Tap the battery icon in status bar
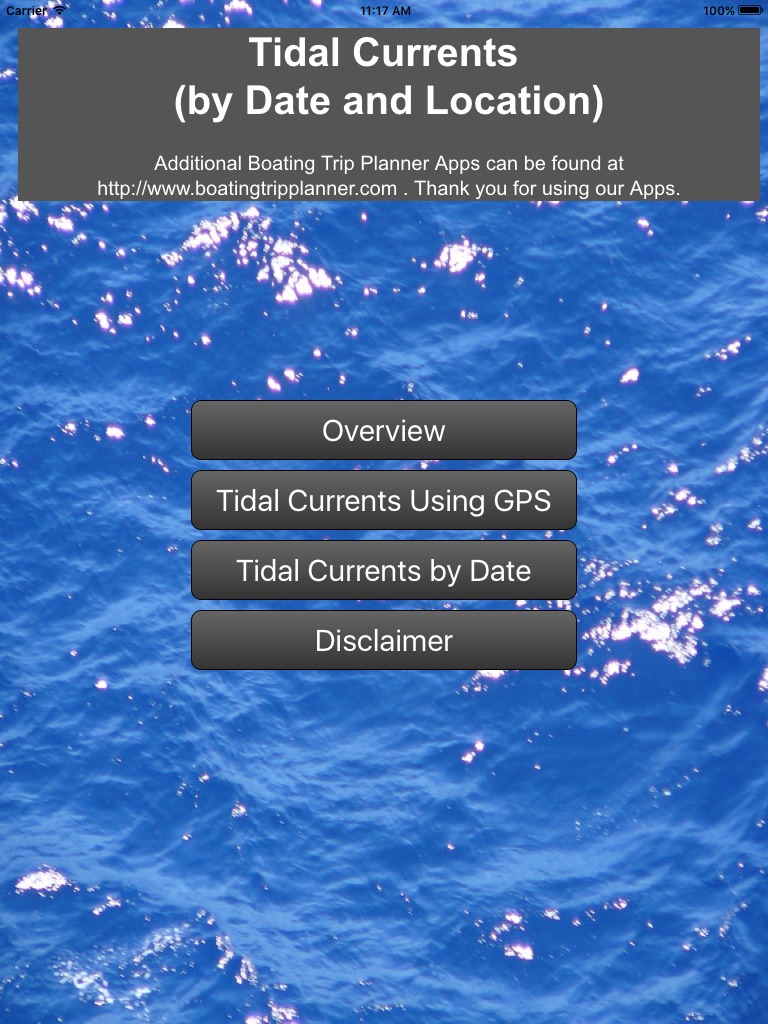This screenshot has width=768, height=1024. [x=750, y=10]
